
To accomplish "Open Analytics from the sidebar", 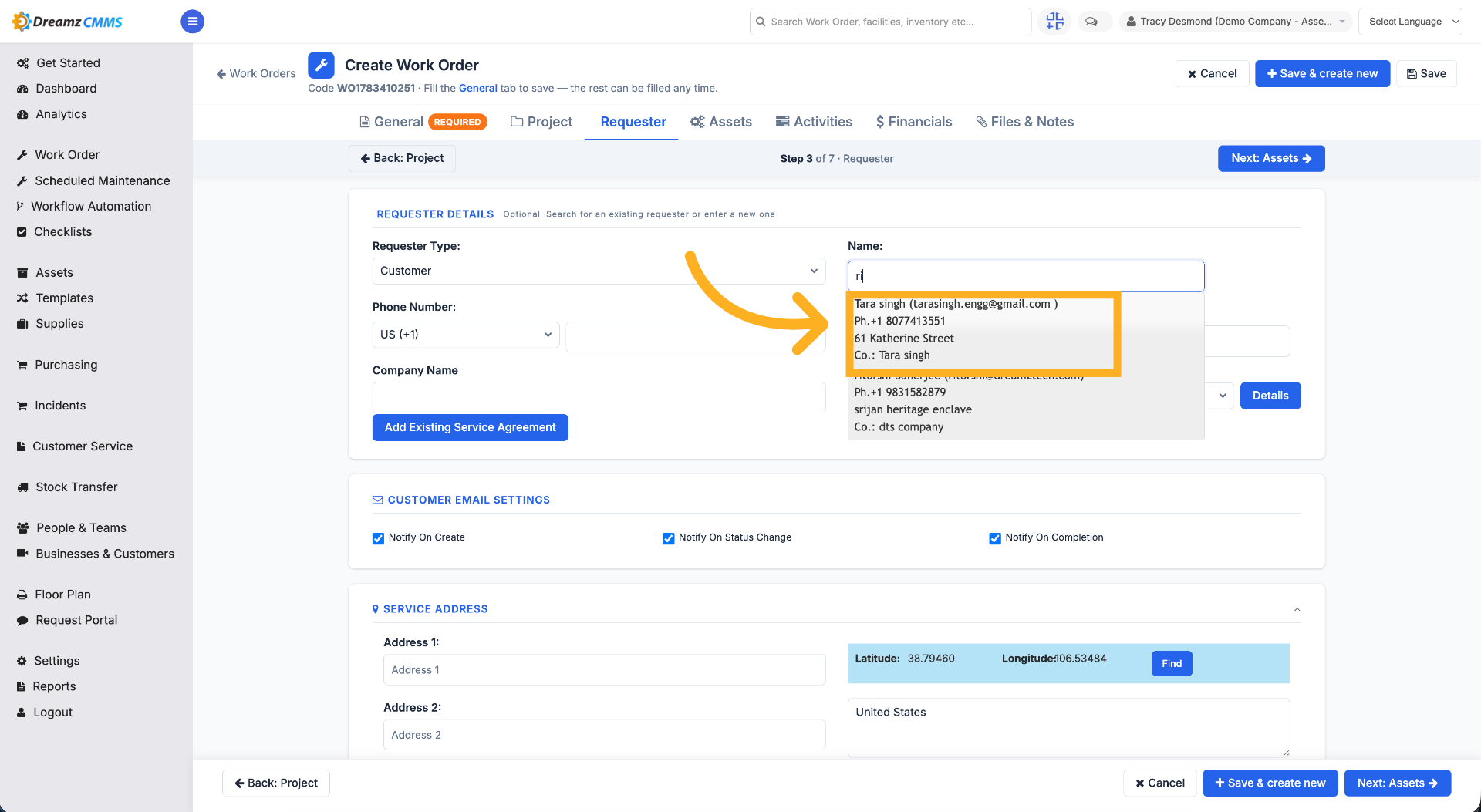I will [x=61, y=114].
